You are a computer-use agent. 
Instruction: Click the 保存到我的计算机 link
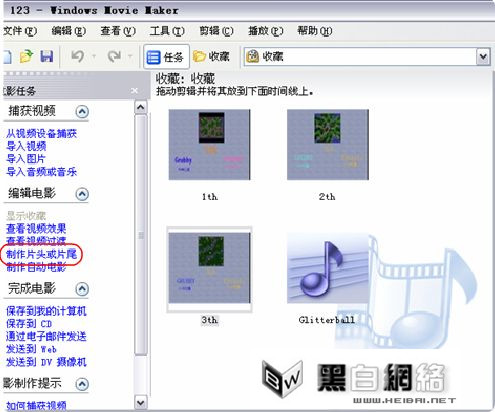(x=46, y=311)
